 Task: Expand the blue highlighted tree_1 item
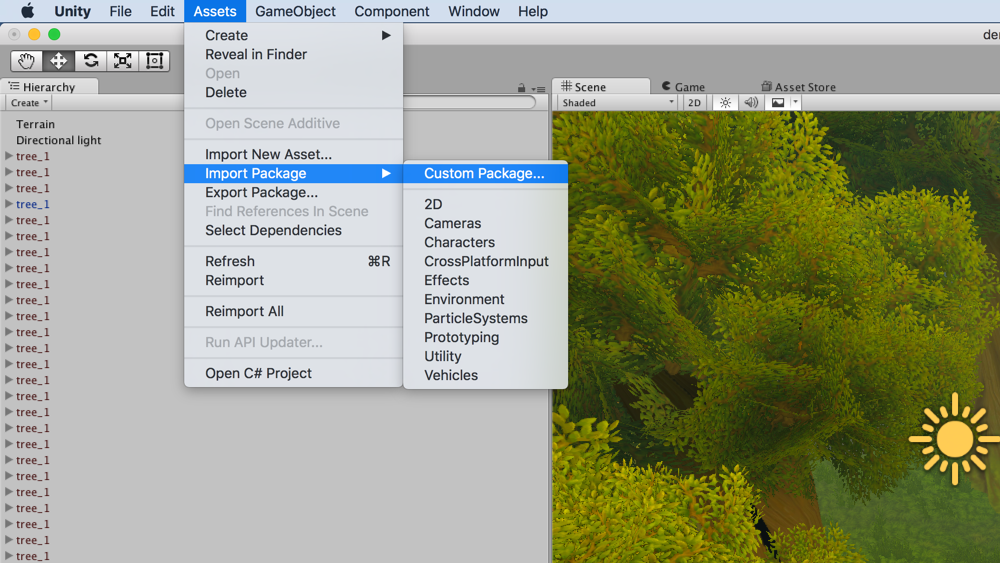coord(9,204)
